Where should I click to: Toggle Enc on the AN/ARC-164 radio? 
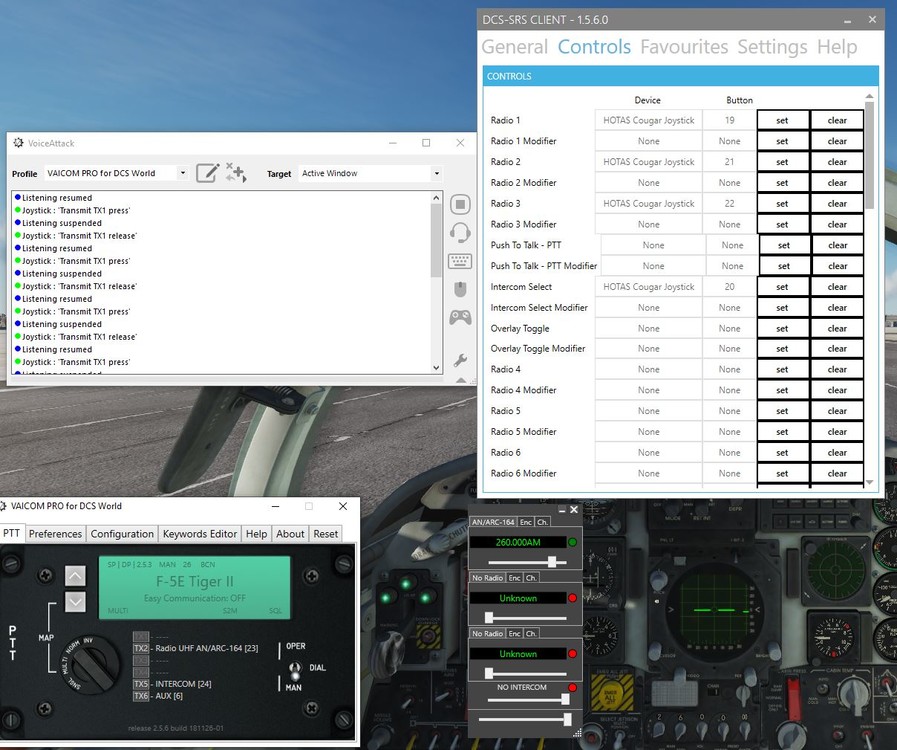(526, 522)
